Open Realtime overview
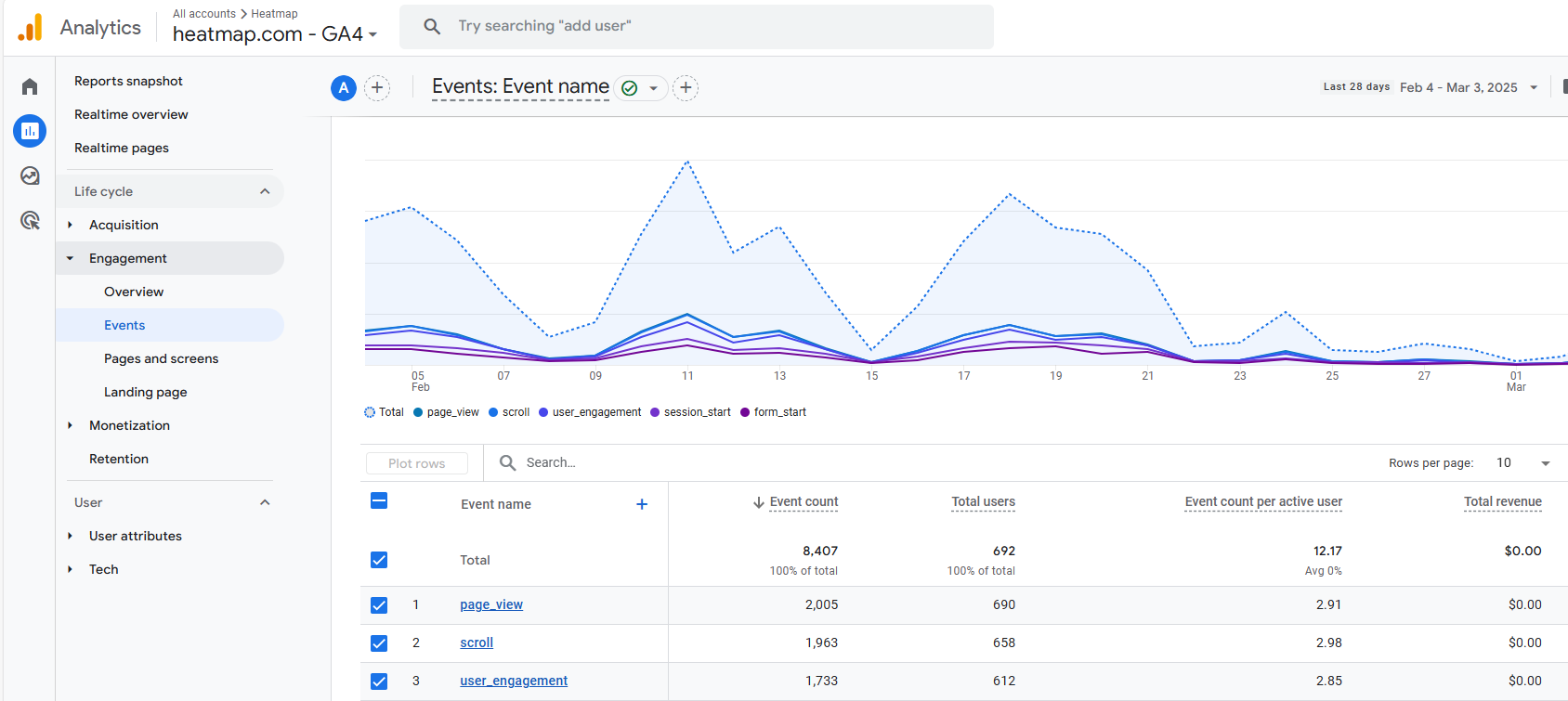The width and height of the screenshot is (1568, 701). point(131,114)
